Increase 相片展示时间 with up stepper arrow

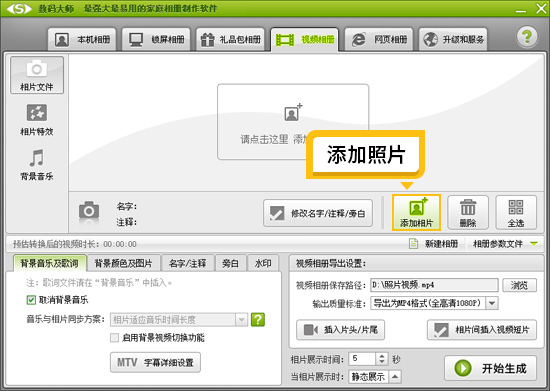click(x=382, y=356)
